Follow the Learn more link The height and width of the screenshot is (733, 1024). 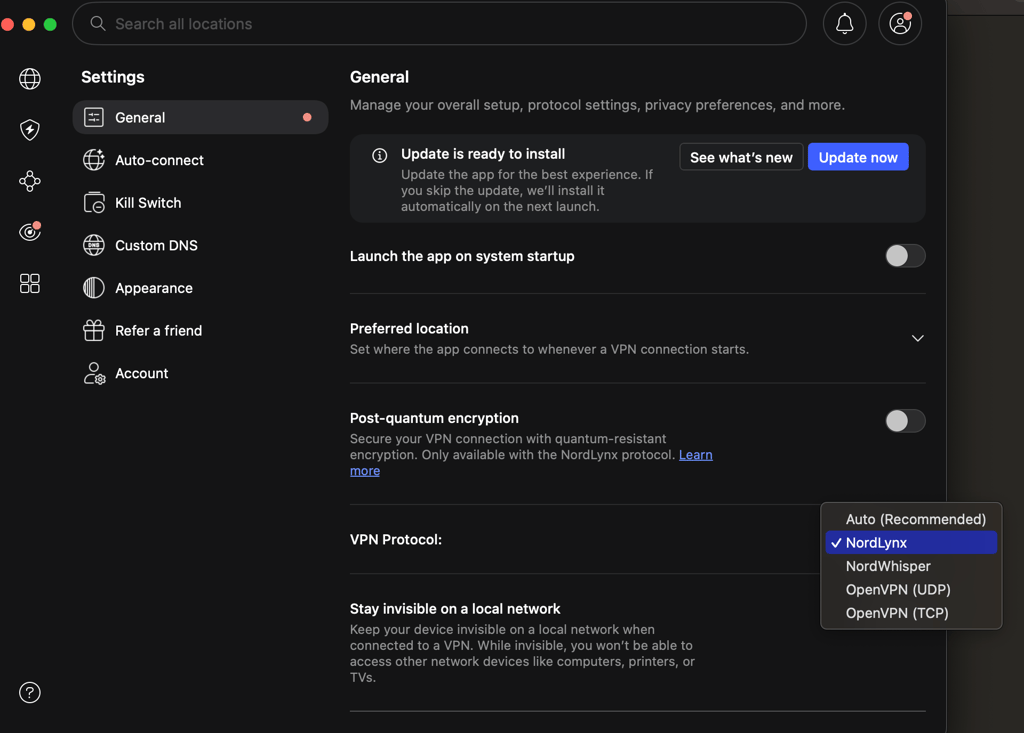[696, 455]
